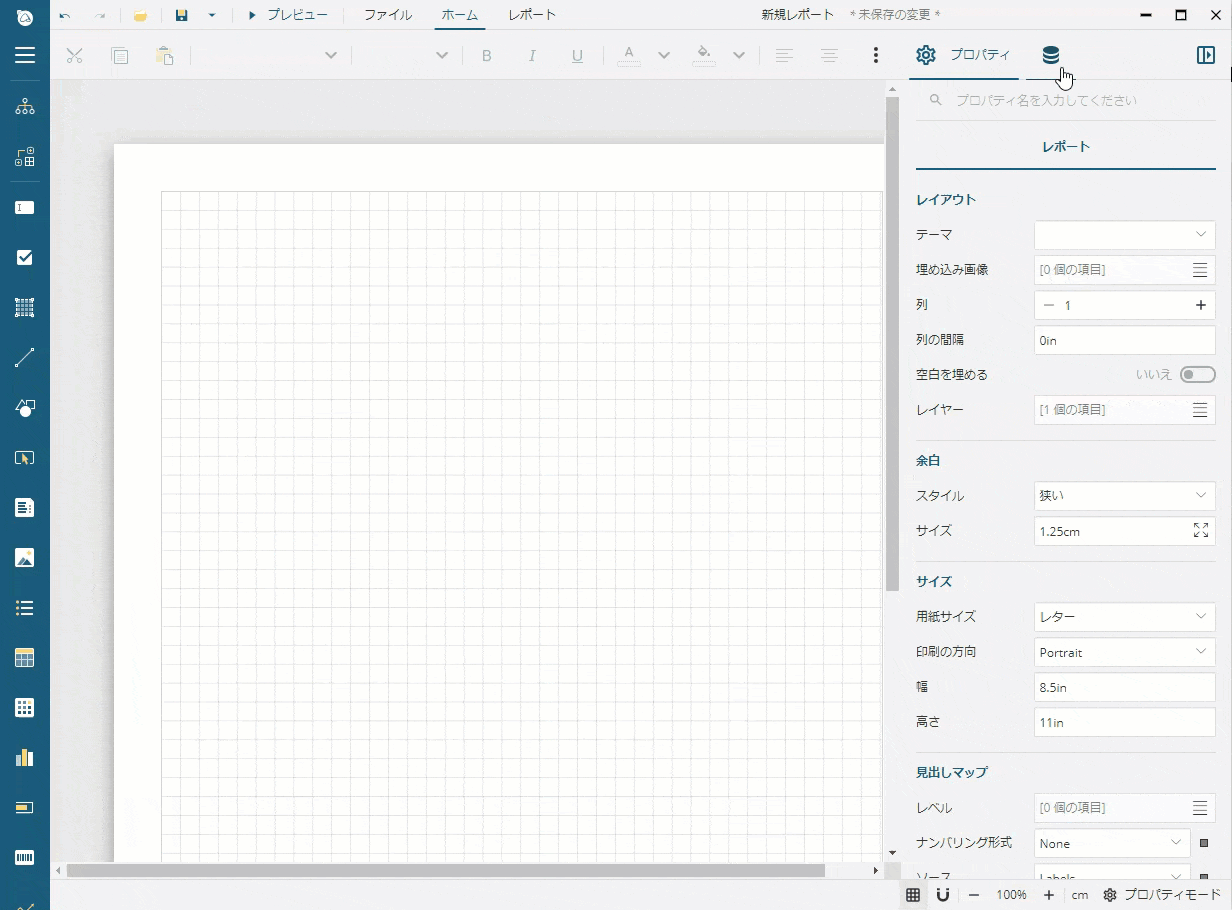
Task: Click the Redo arrow in title bar
Action: click(x=100, y=15)
